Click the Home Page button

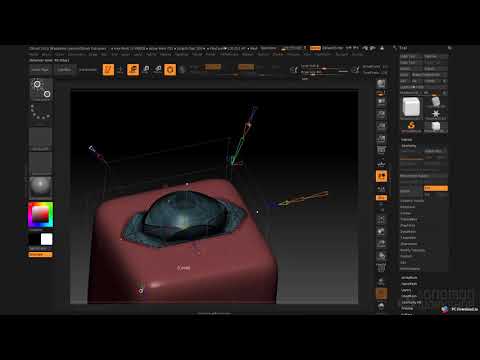coord(40,70)
